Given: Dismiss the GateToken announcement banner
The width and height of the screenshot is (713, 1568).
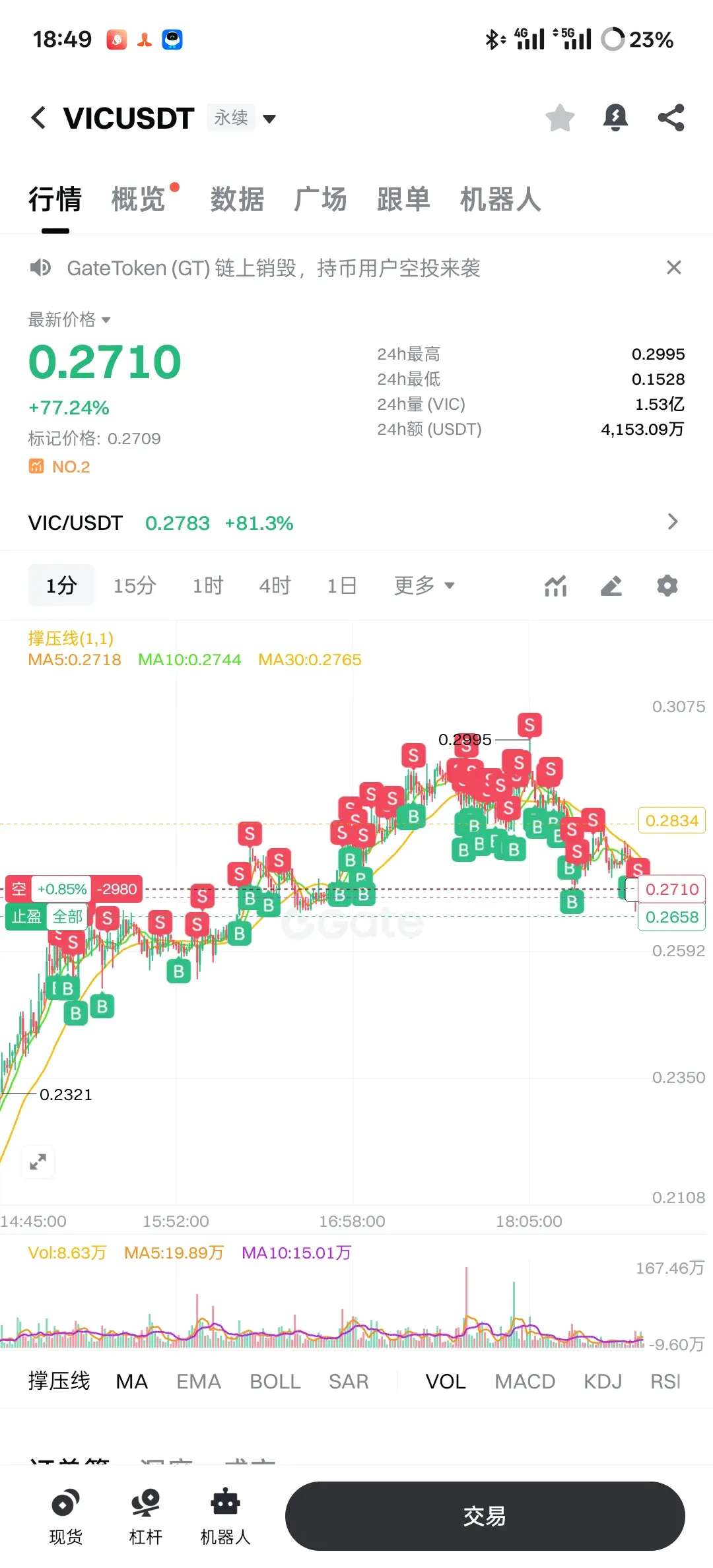Looking at the screenshot, I should (673, 267).
